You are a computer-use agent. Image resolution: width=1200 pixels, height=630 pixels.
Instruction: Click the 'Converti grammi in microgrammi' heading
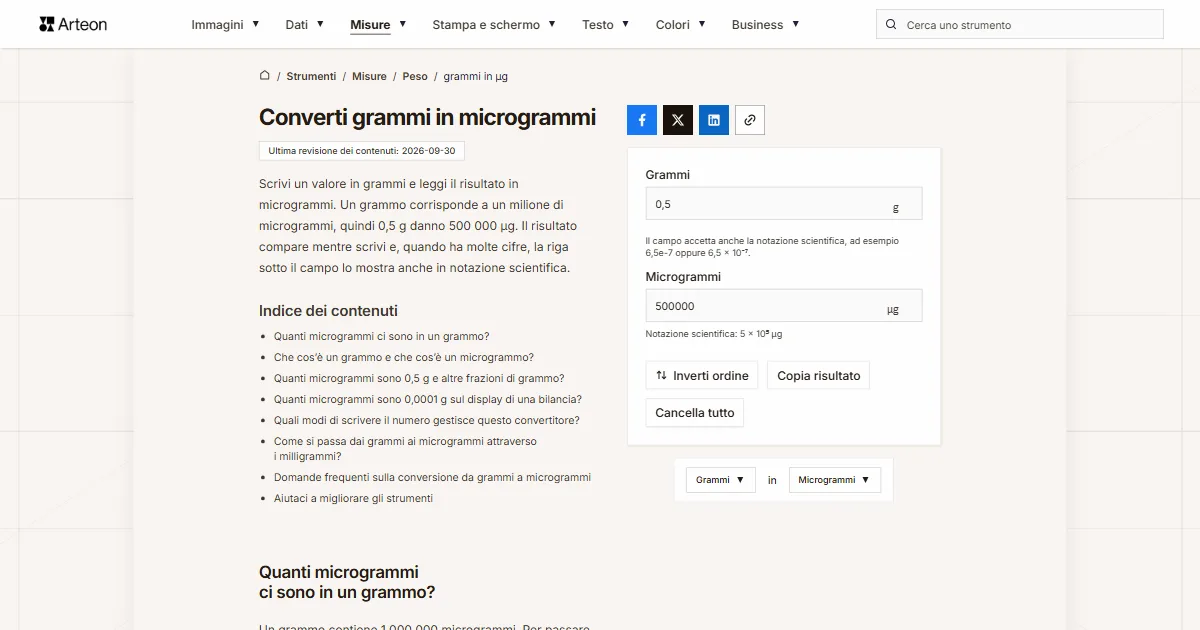[x=427, y=117]
